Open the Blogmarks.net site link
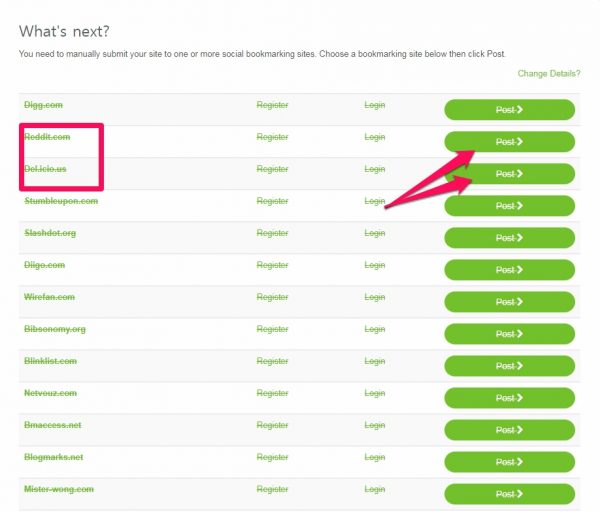This screenshot has width=600, height=513. pyautogui.click(x=54, y=457)
